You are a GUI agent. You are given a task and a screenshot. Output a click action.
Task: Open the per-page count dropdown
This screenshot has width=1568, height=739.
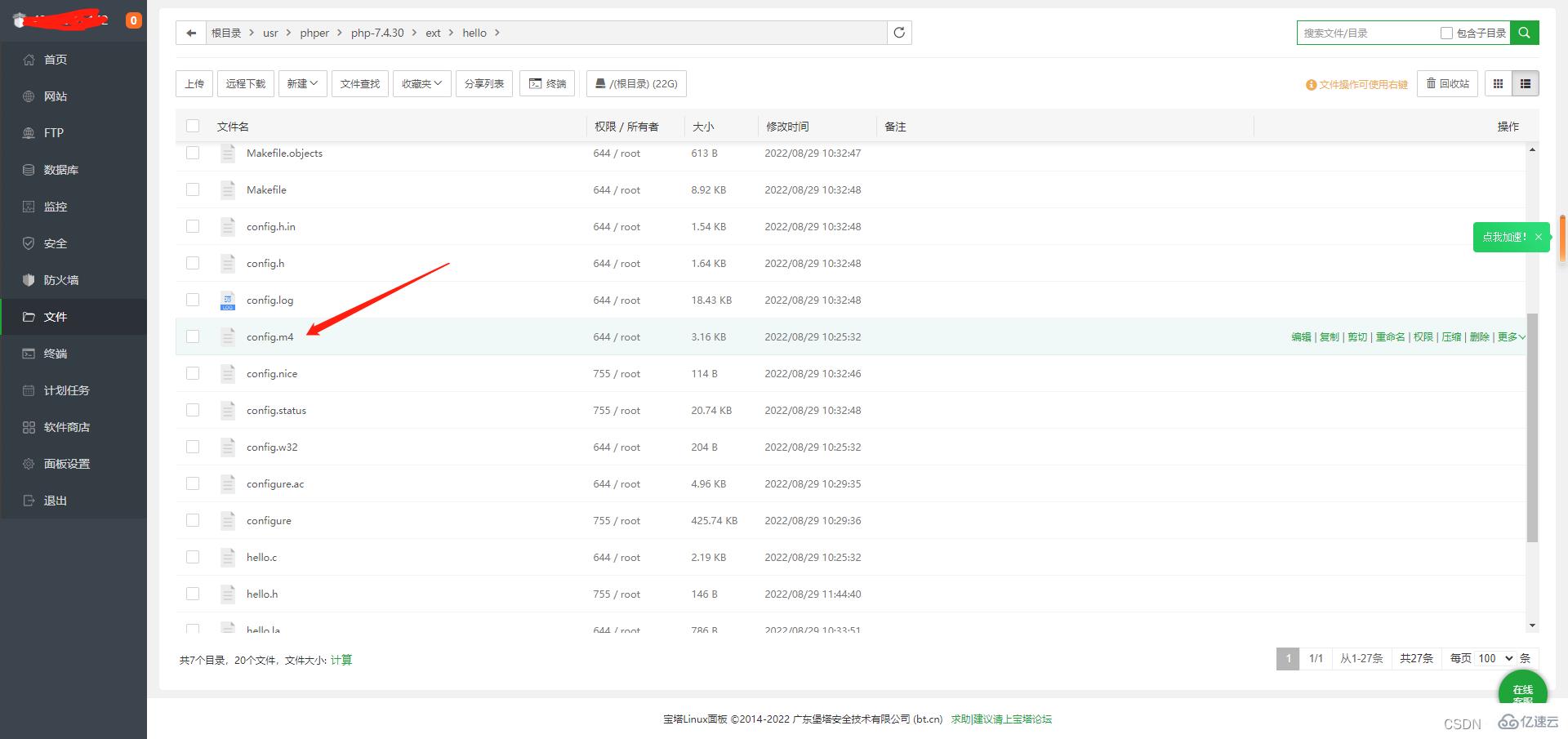1495,658
